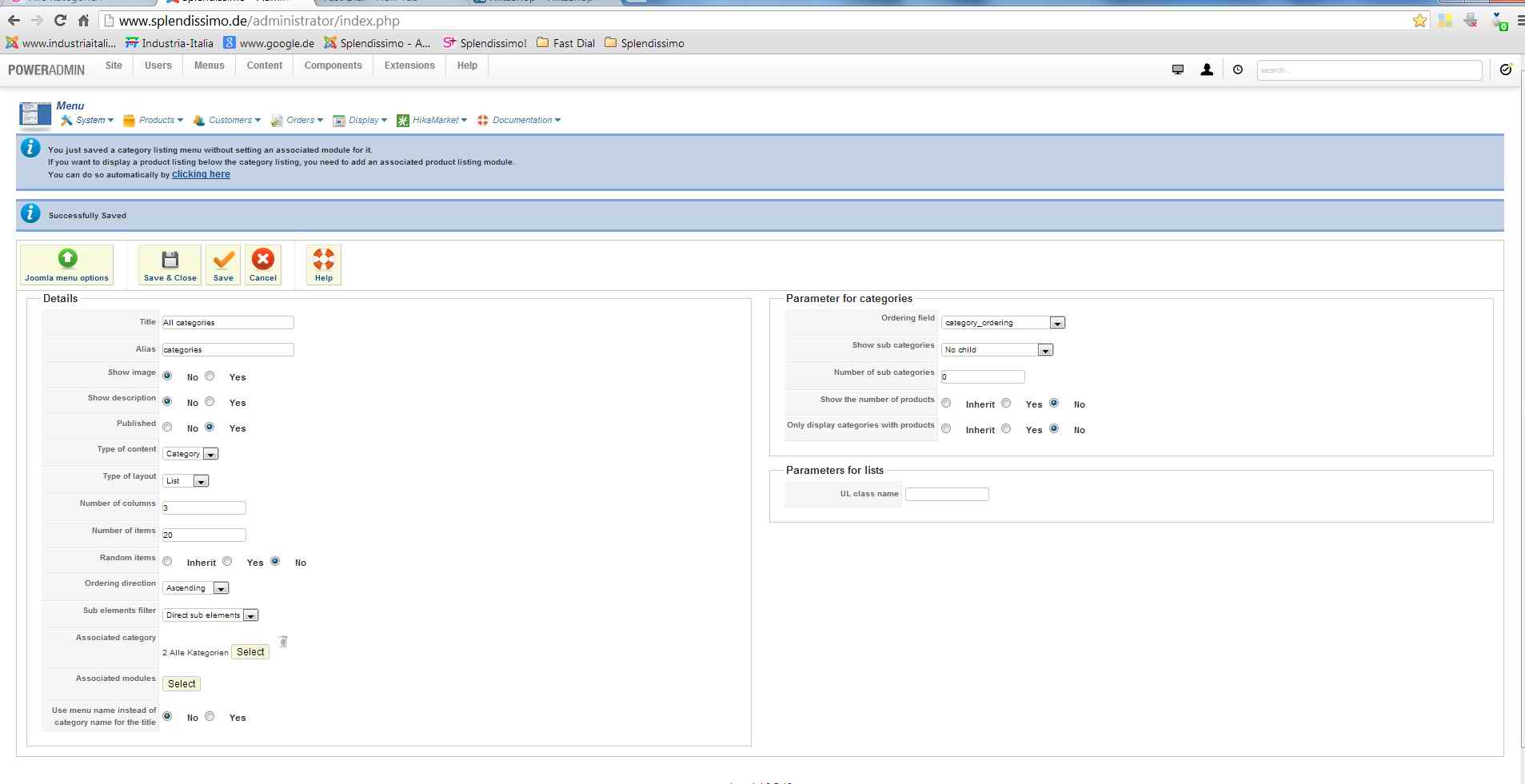Click the clock icon in PowerAdmin bar
Viewport: 1525px width, 784px height.
pyautogui.click(x=1238, y=70)
